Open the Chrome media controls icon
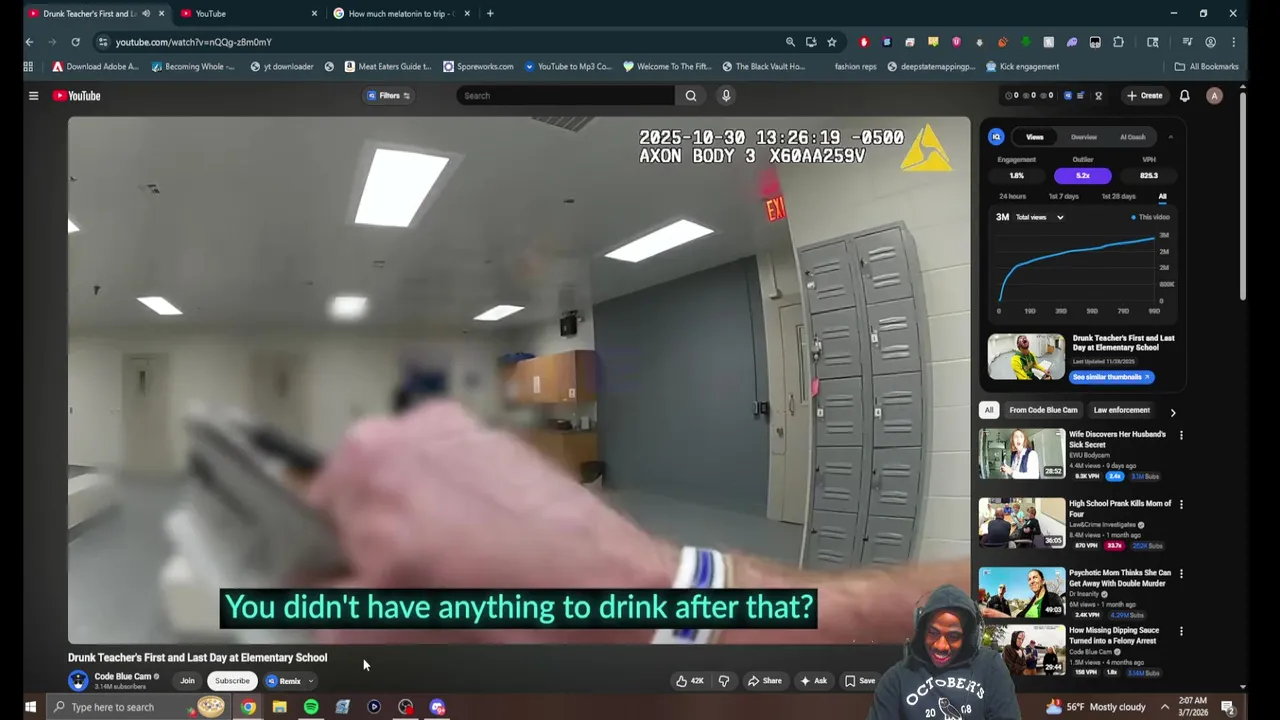 [x=1187, y=42]
